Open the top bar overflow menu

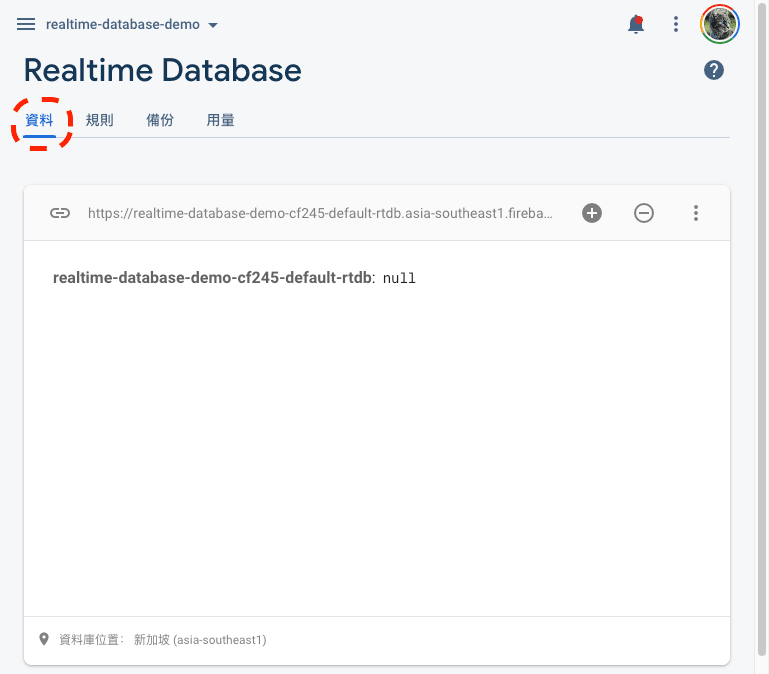click(x=676, y=24)
